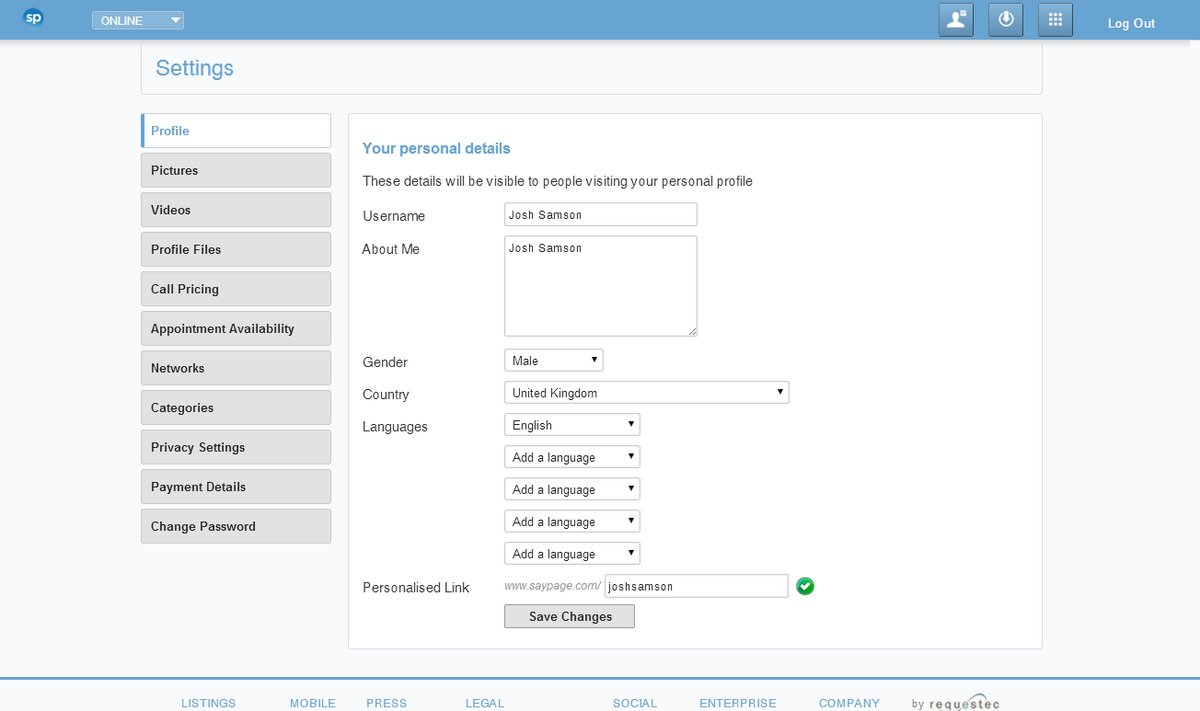Open the Networks tab
1200x711 pixels.
pos(236,368)
